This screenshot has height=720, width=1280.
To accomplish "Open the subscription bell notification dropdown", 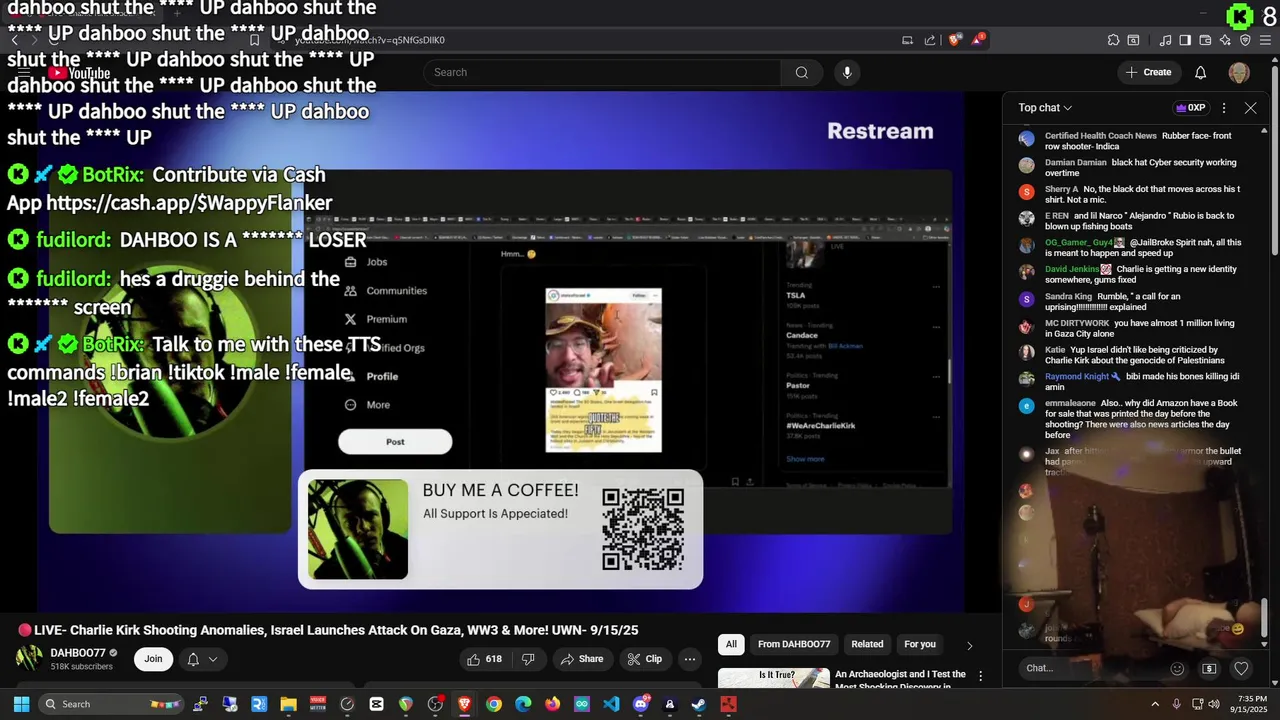I will 202,659.
